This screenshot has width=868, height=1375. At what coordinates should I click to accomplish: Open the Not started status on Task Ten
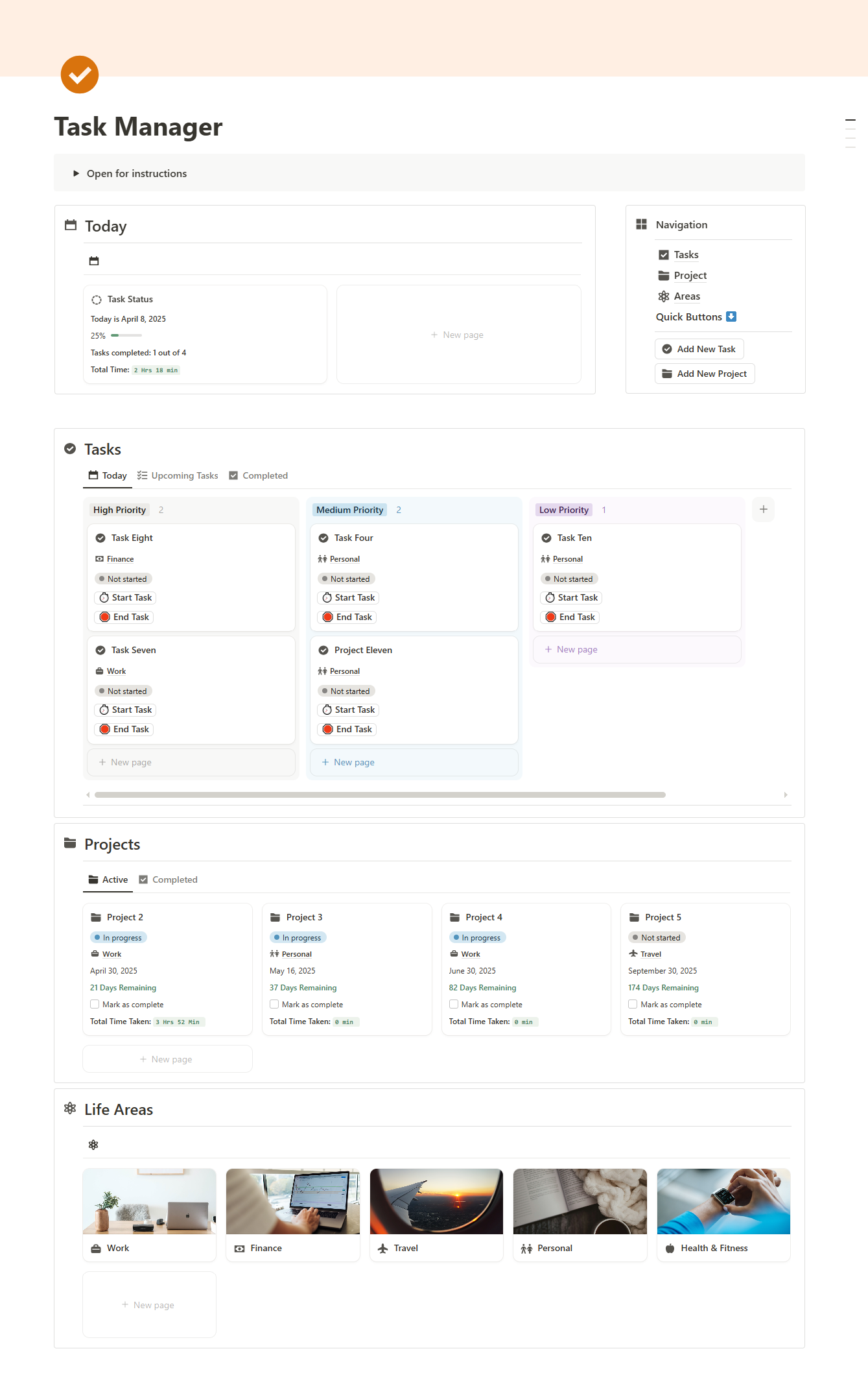coord(569,579)
